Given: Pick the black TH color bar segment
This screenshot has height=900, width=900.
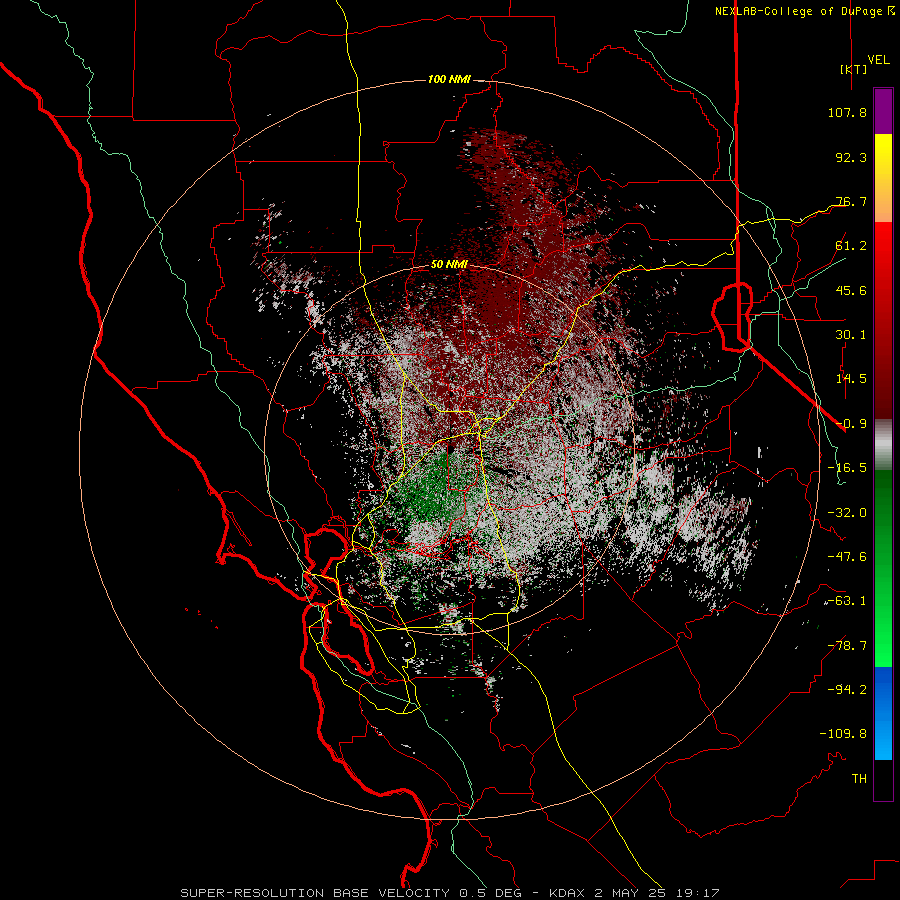Looking at the screenshot, I should tap(883, 780).
